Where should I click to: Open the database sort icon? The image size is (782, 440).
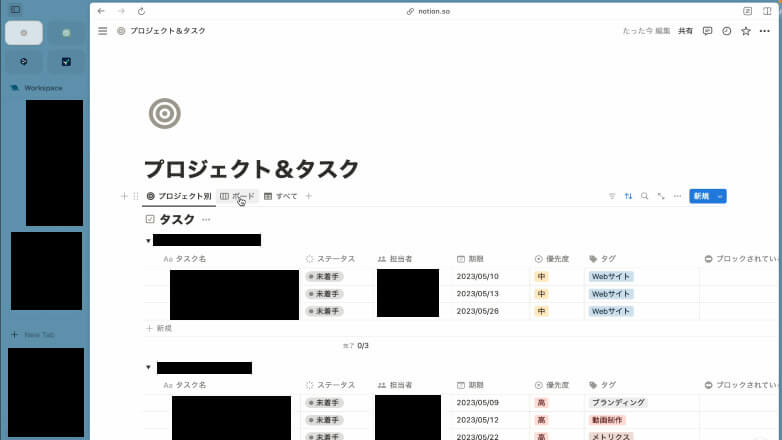click(x=628, y=196)
